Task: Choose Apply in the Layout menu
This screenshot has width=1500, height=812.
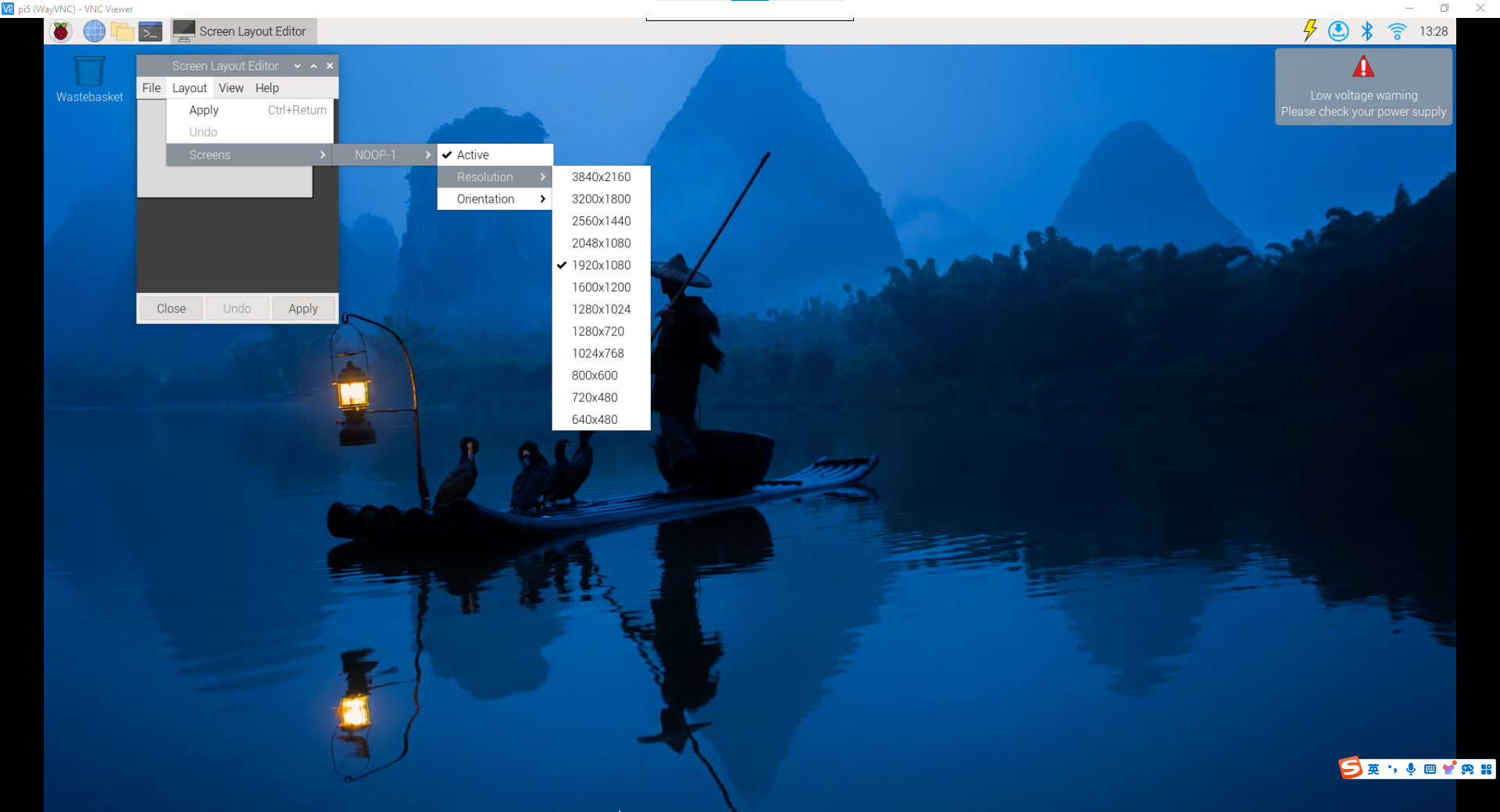Action: point(250,110)
